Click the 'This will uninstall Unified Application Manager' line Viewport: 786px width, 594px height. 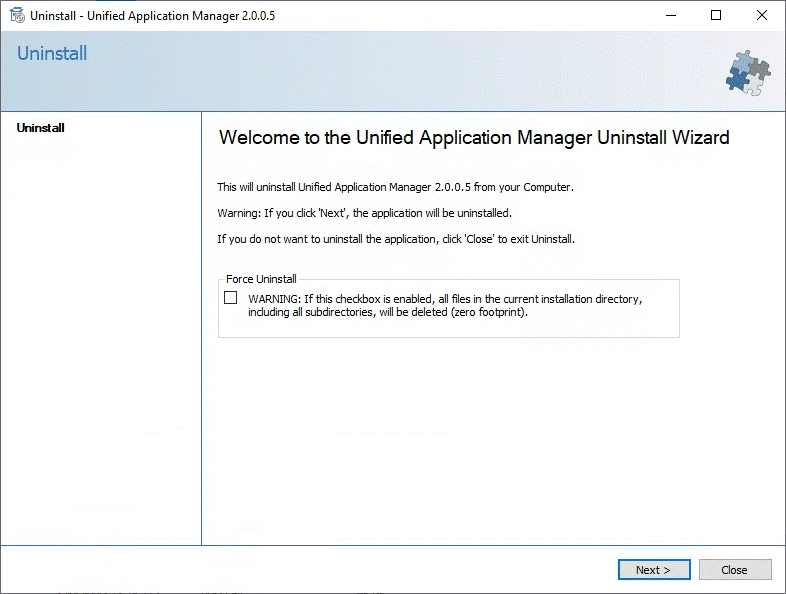(395, 187)
